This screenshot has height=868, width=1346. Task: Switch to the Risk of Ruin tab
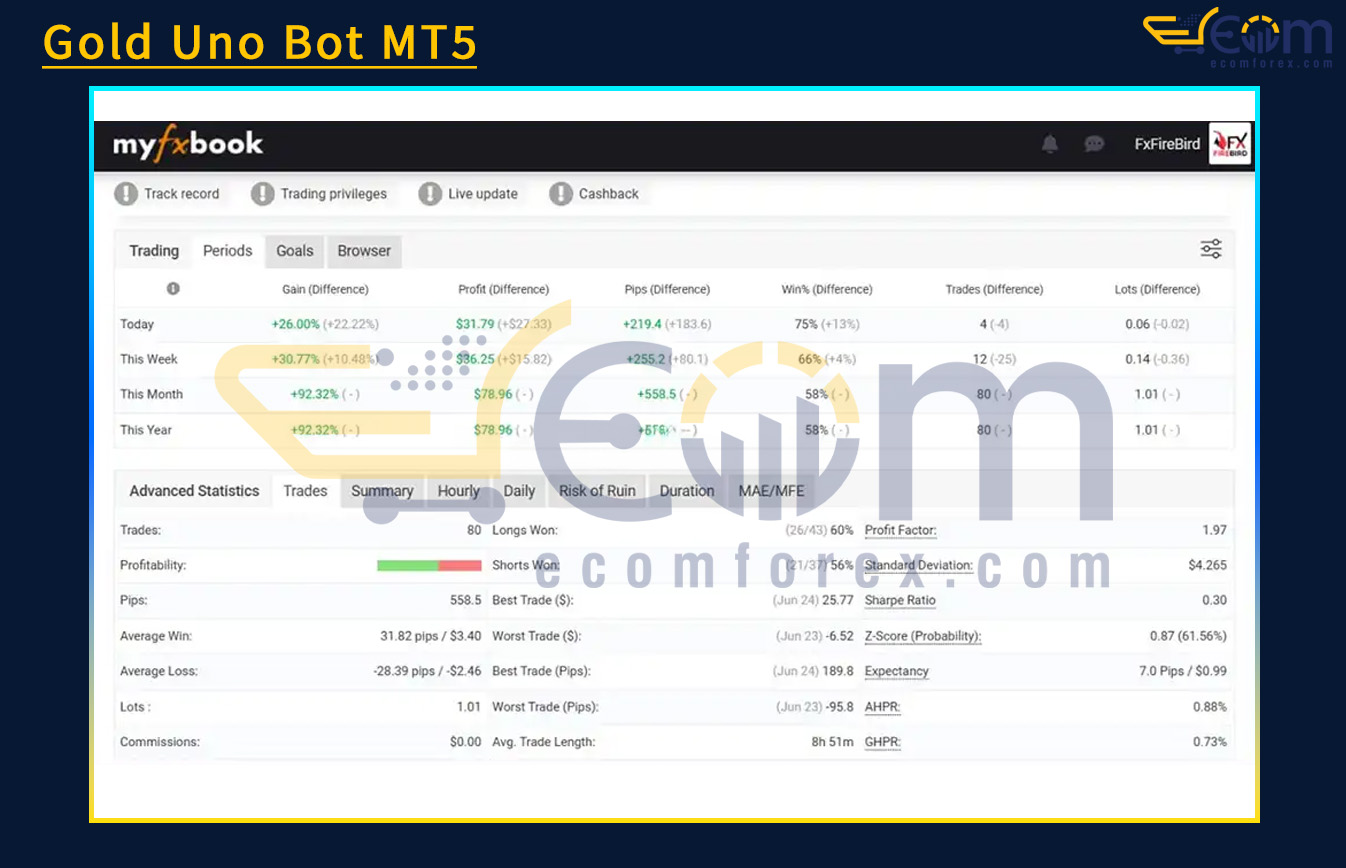(597, 491)
